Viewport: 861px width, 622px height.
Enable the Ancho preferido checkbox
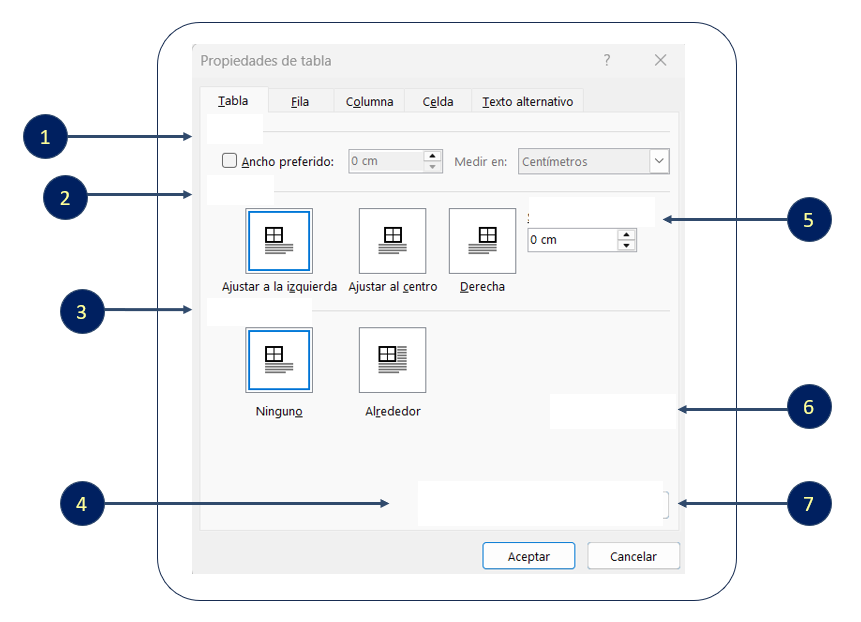[x=229, y=161]
